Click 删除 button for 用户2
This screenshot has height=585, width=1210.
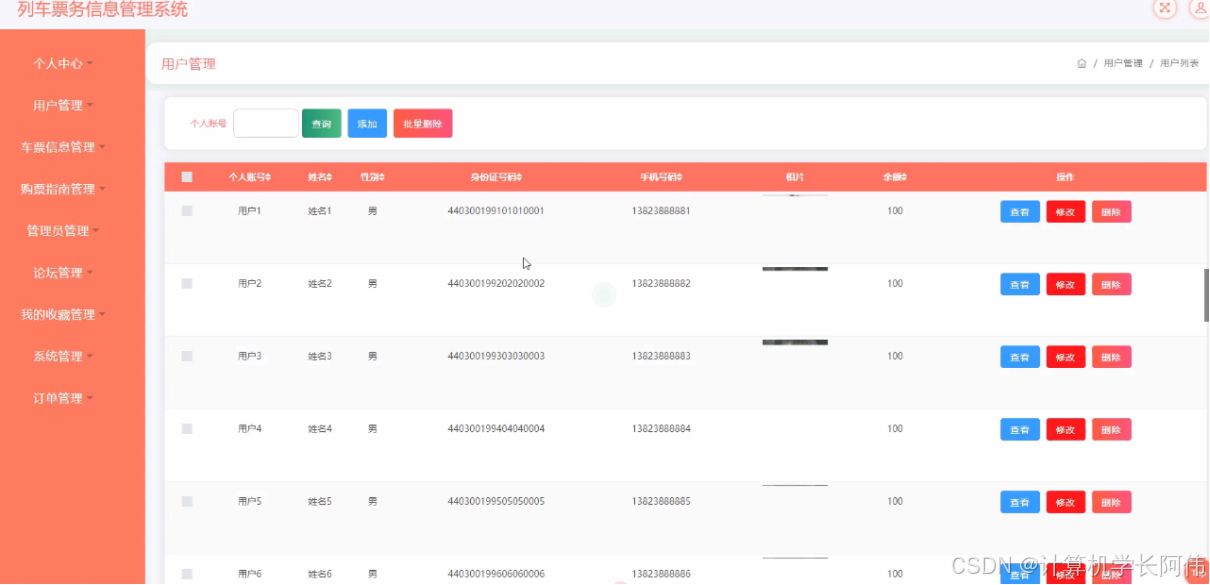tap(1112, 284)
